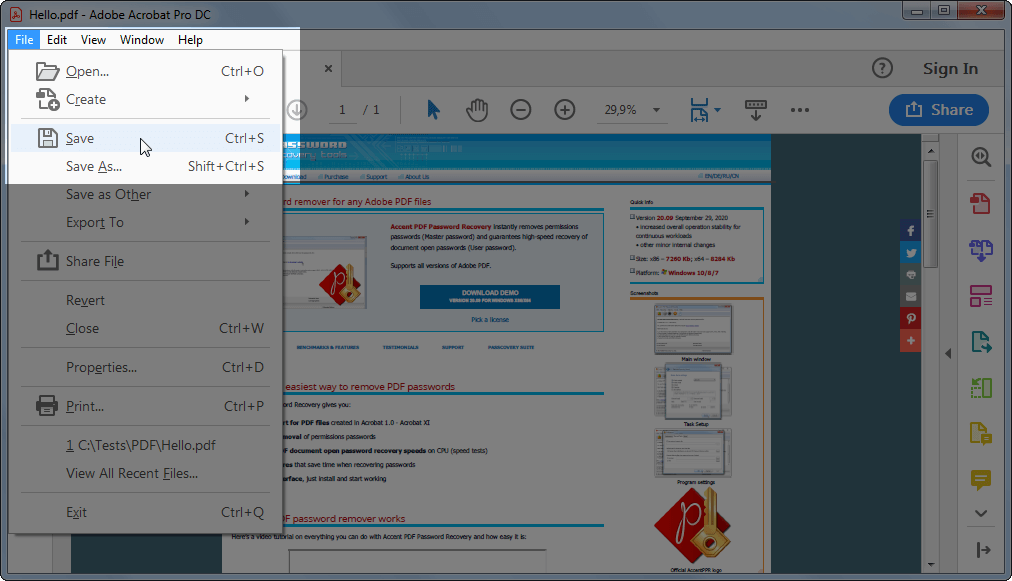Click the Official AccentPPR logo image
This screenshot has width=1012, height=581.
694,525
